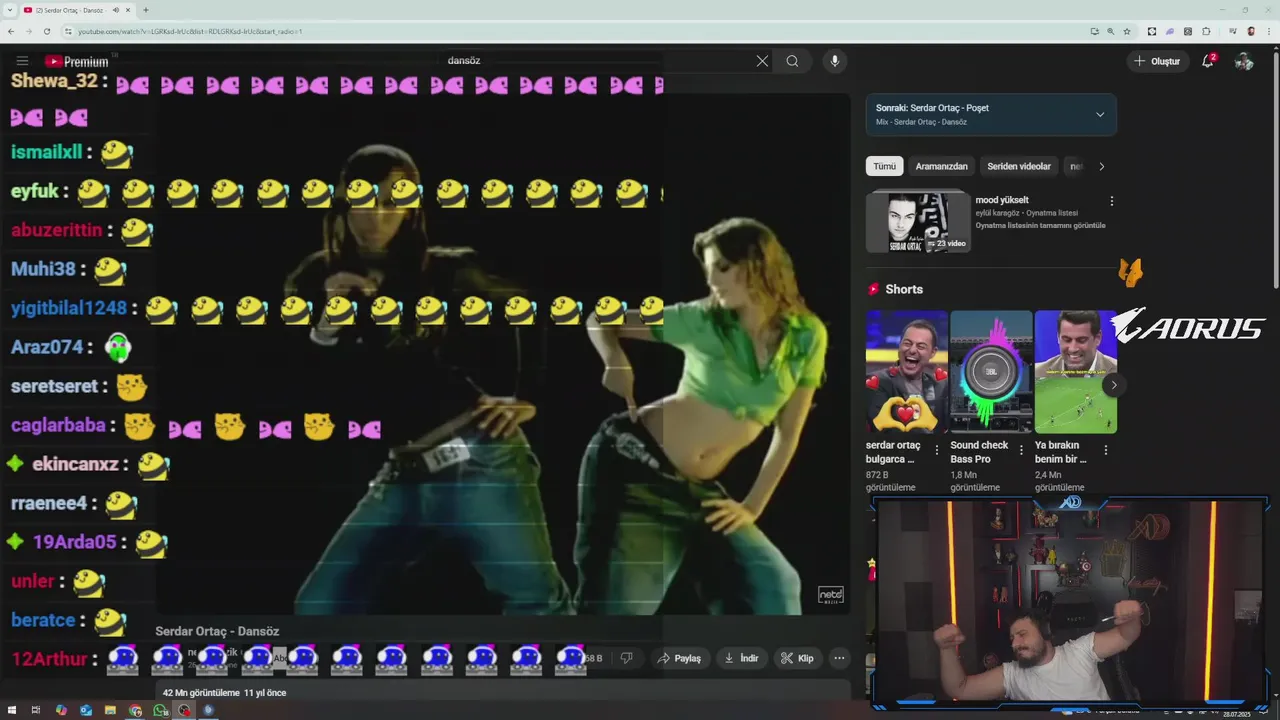Open the YouTube account avatar menu
This screenshot has height=720, width=1280.
pos(1244,61)
